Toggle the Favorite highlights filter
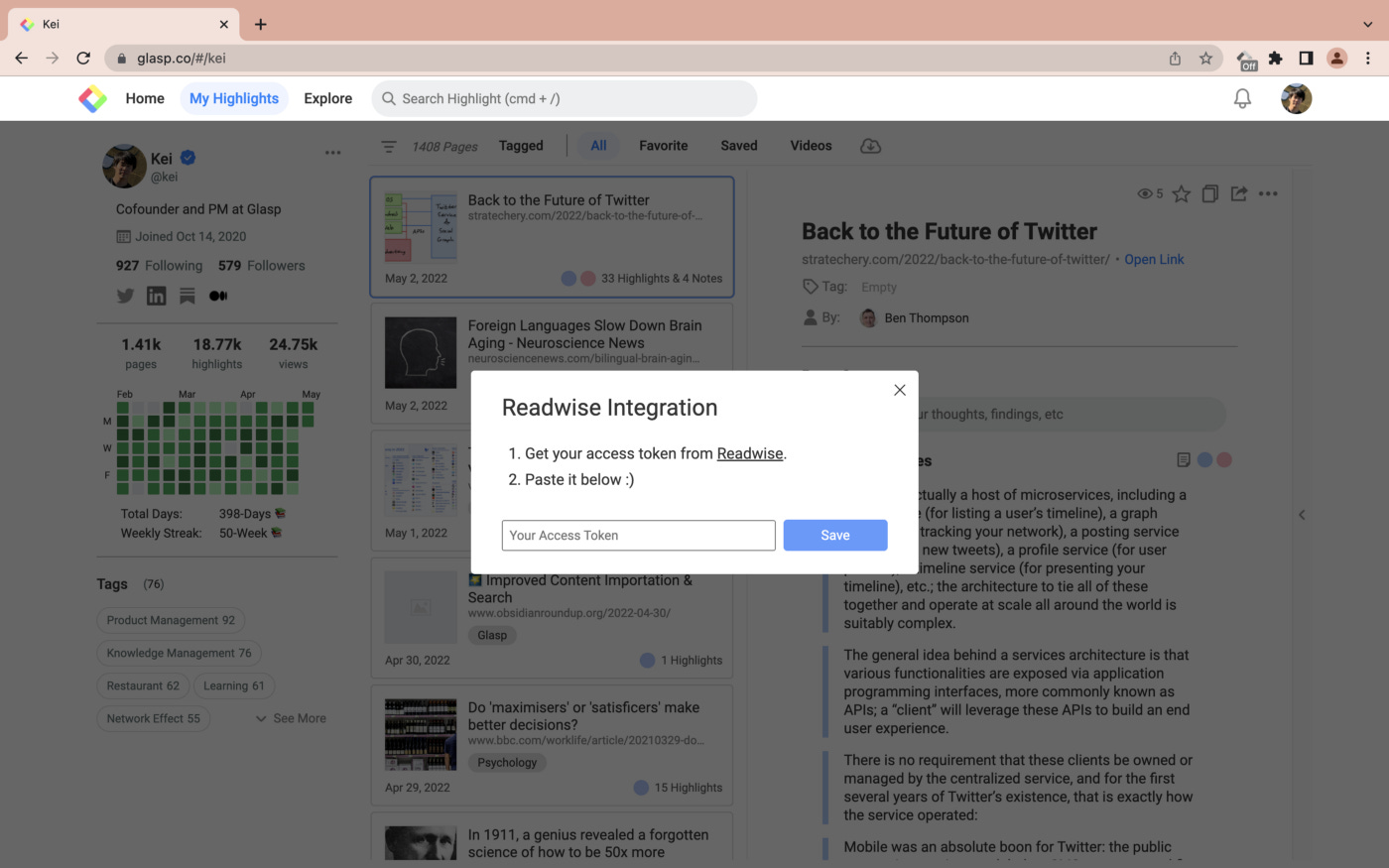The width and height of the screenshot is (1389, 868). click(663, 145)
